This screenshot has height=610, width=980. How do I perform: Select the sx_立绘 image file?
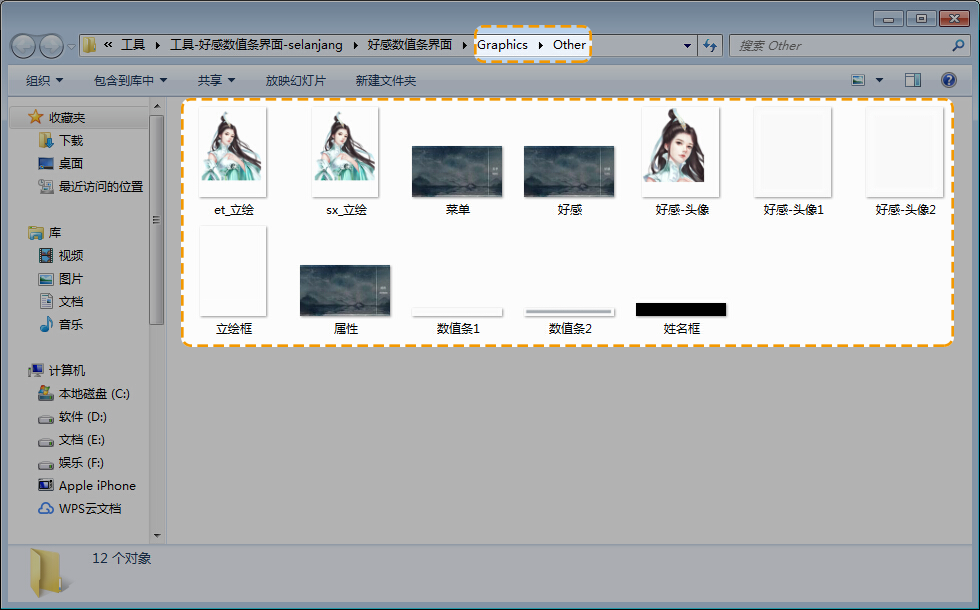tap(346, 161)
